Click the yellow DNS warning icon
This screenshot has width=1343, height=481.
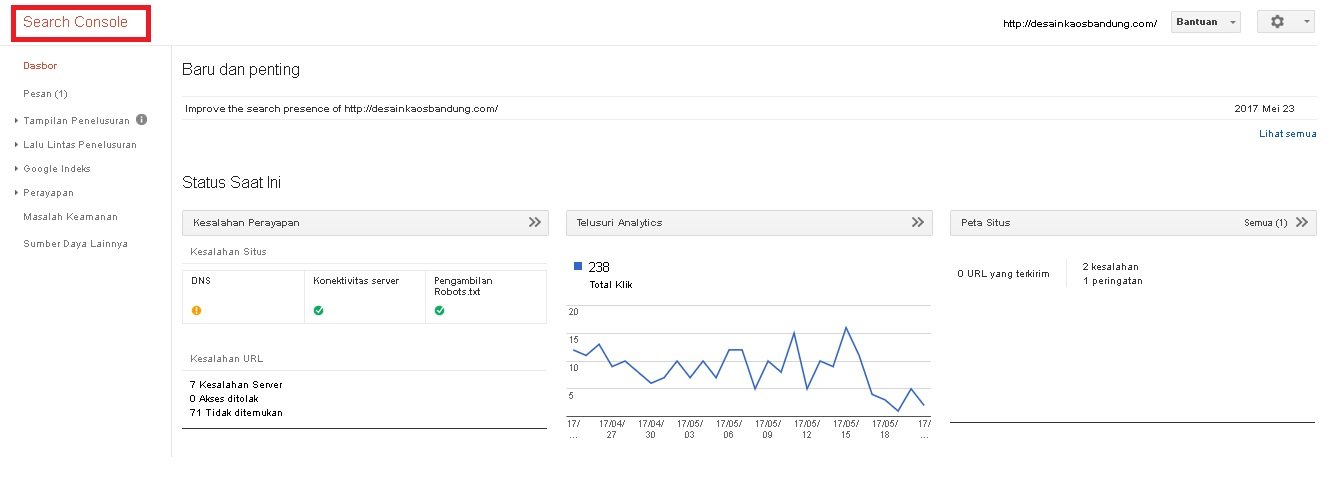click(196, 311)
